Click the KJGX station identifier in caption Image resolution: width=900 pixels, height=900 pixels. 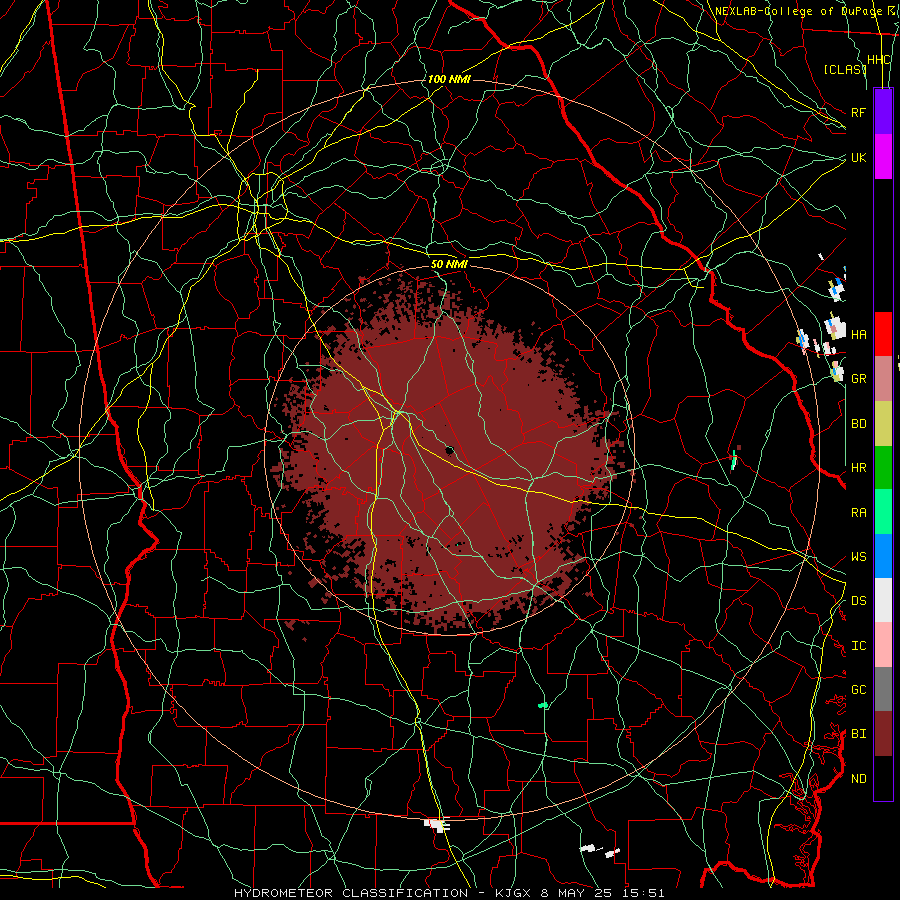[x=515, y=893]
